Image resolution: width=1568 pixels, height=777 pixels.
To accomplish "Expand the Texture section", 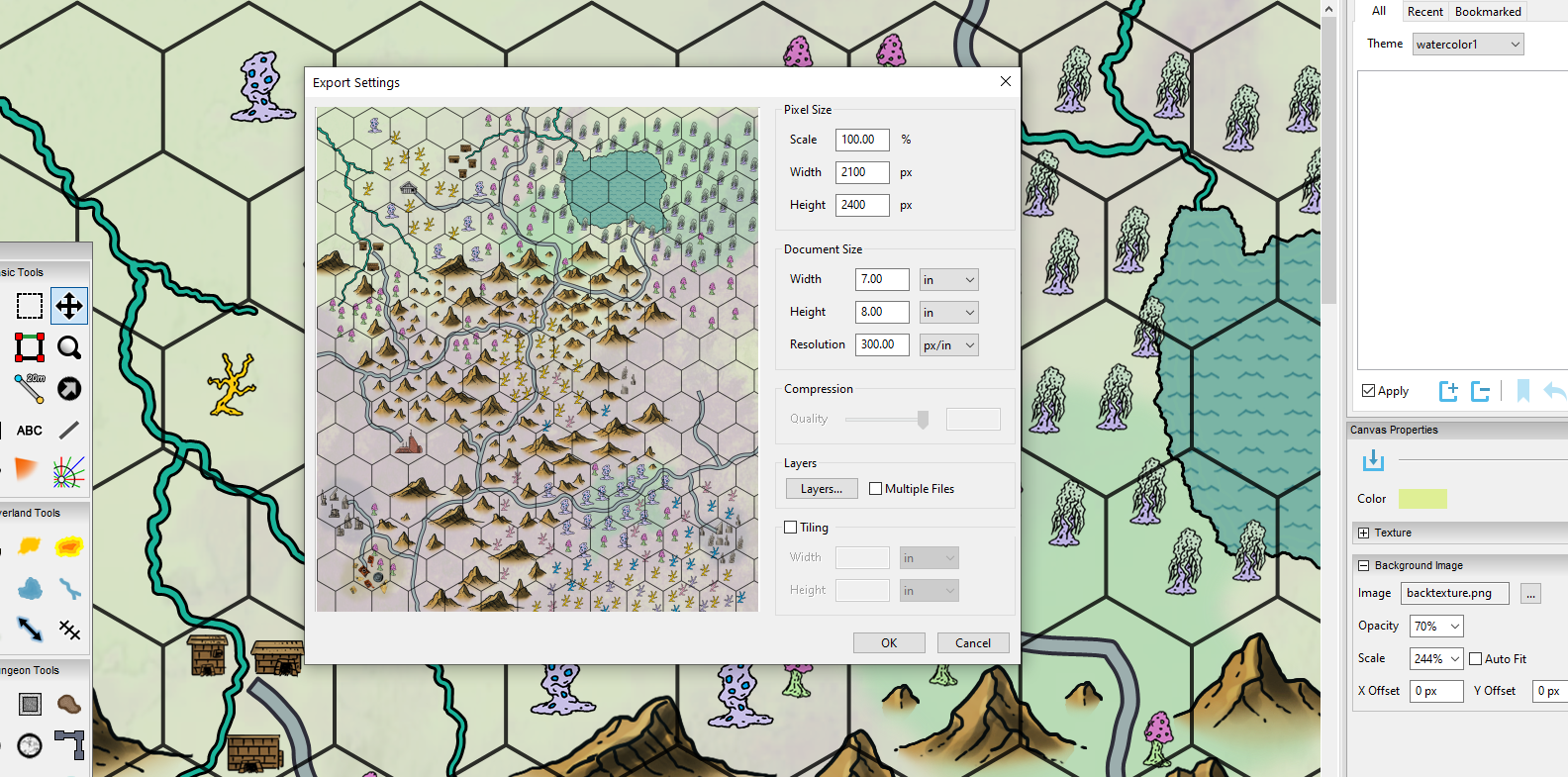I will click(1364, 533).
